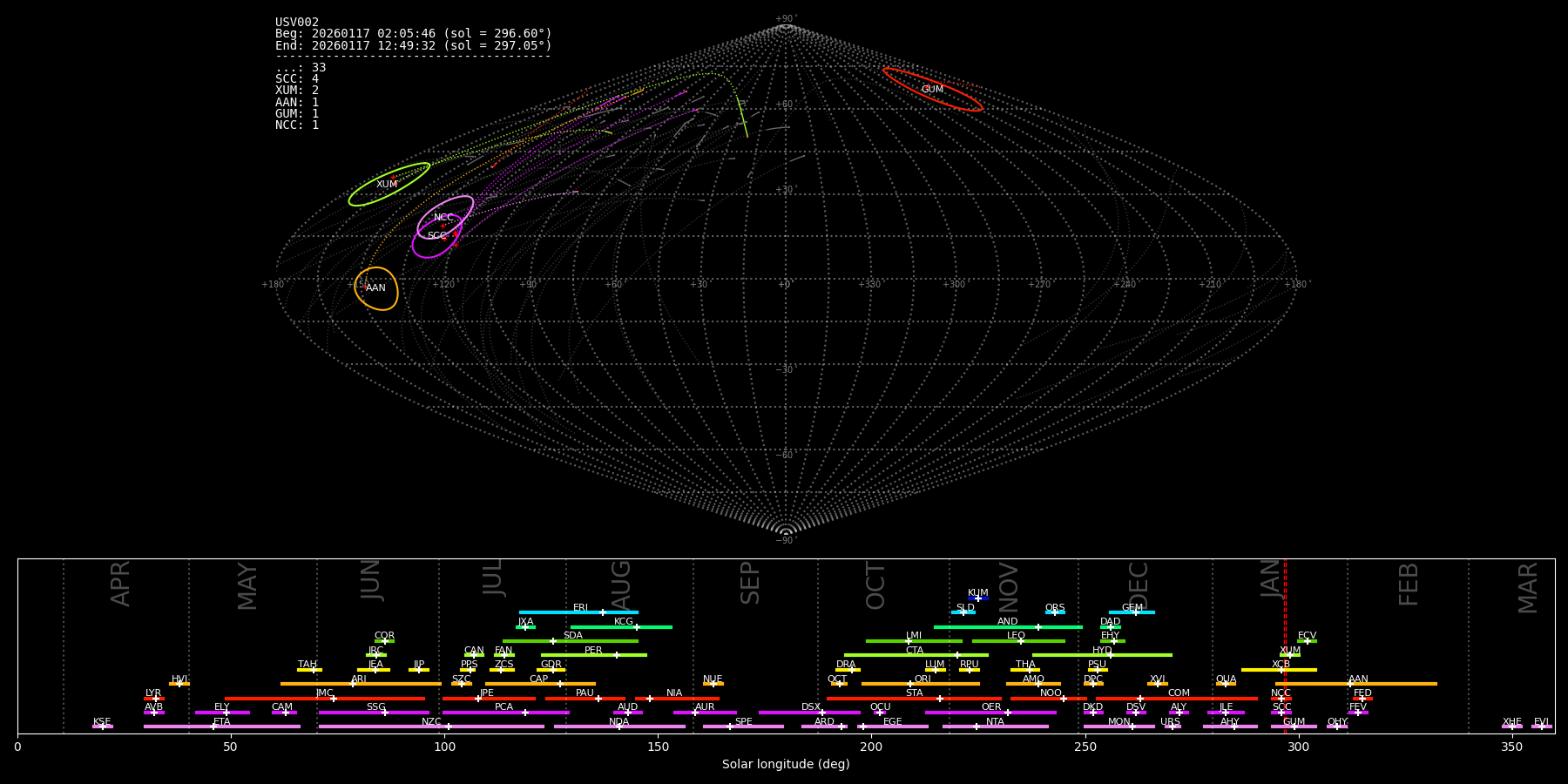This screenshot has width=1568, height=784.
Task: Select the 'End: 20260117 12:49:32' line
Action: tap(414, 45)
